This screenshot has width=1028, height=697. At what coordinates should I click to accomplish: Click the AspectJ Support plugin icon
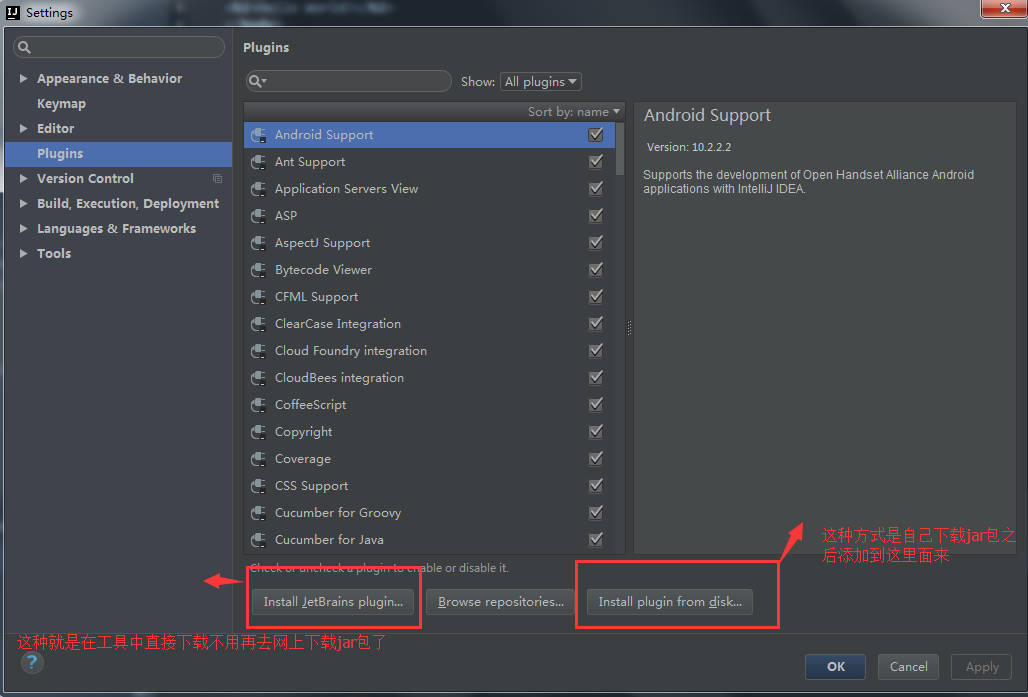coord(258,243)
